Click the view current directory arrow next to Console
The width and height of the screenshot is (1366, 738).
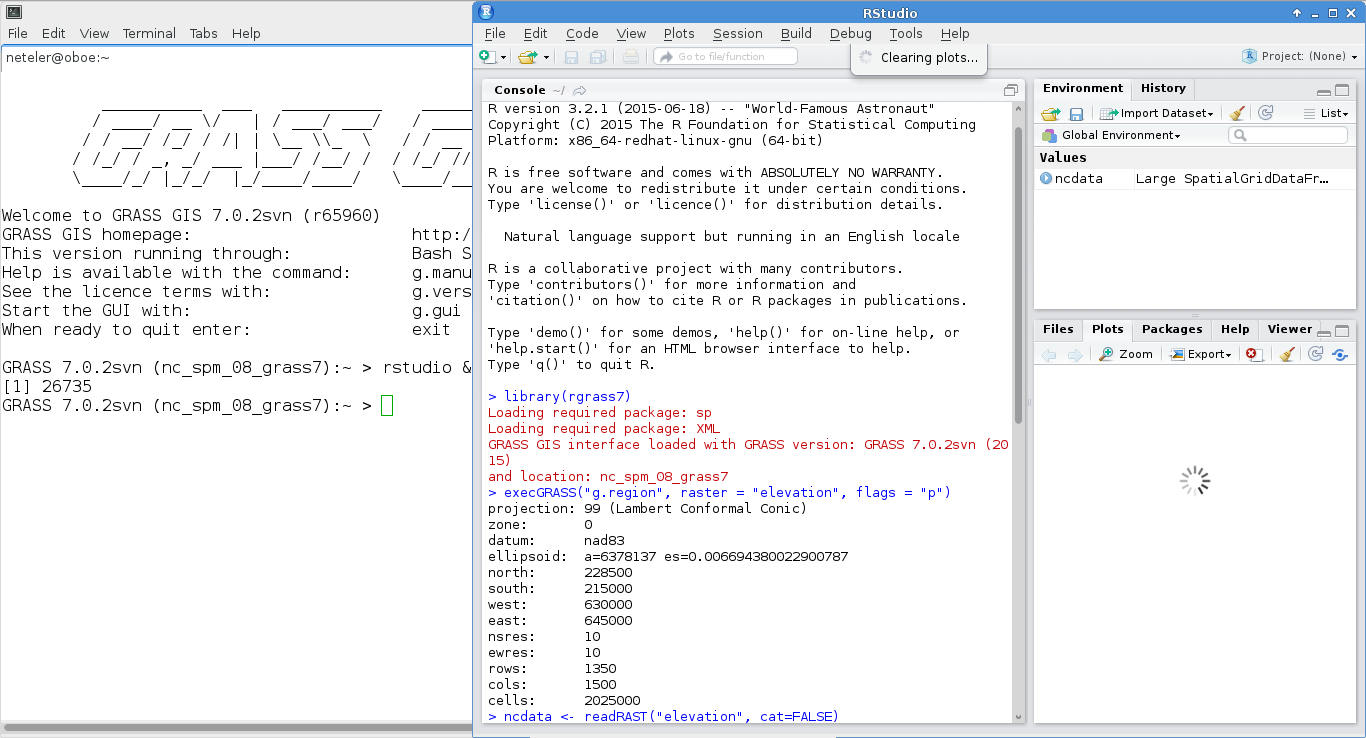pos(580,90)
